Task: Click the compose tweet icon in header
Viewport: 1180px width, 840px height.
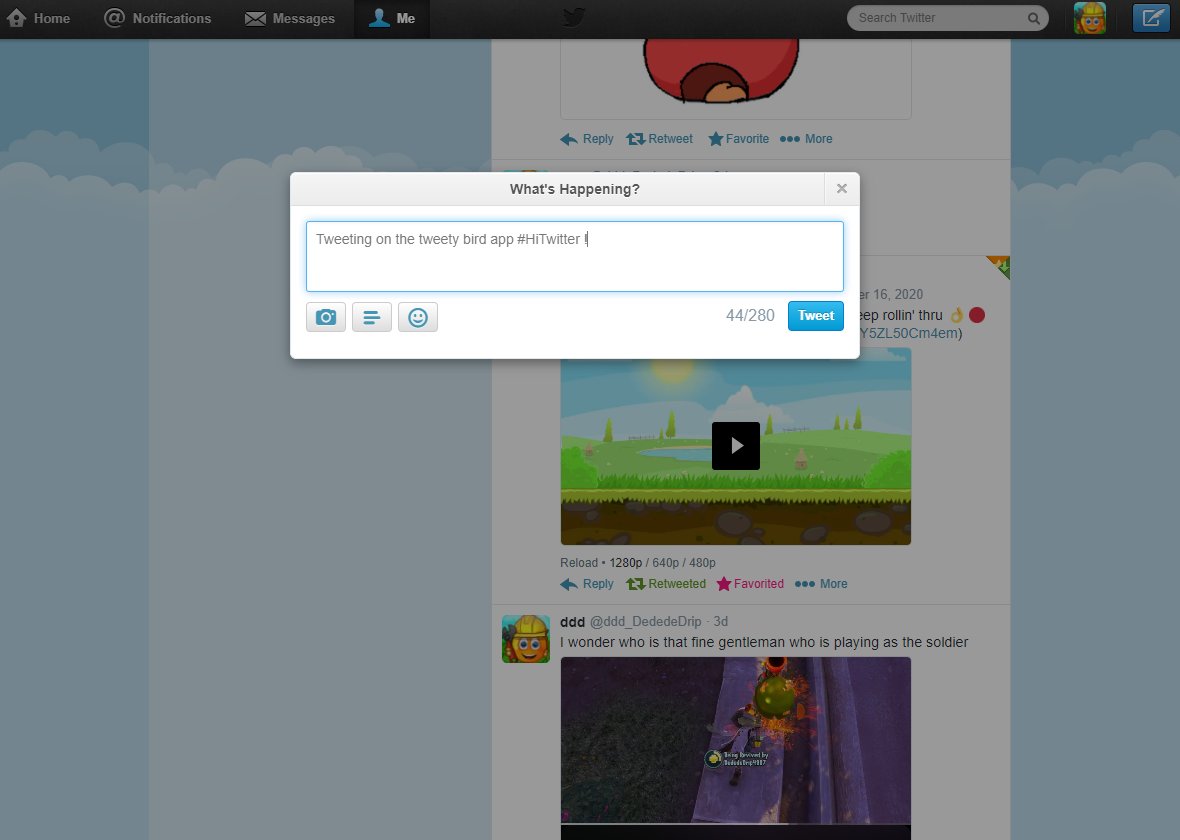Action: (x=1151, y=18)
